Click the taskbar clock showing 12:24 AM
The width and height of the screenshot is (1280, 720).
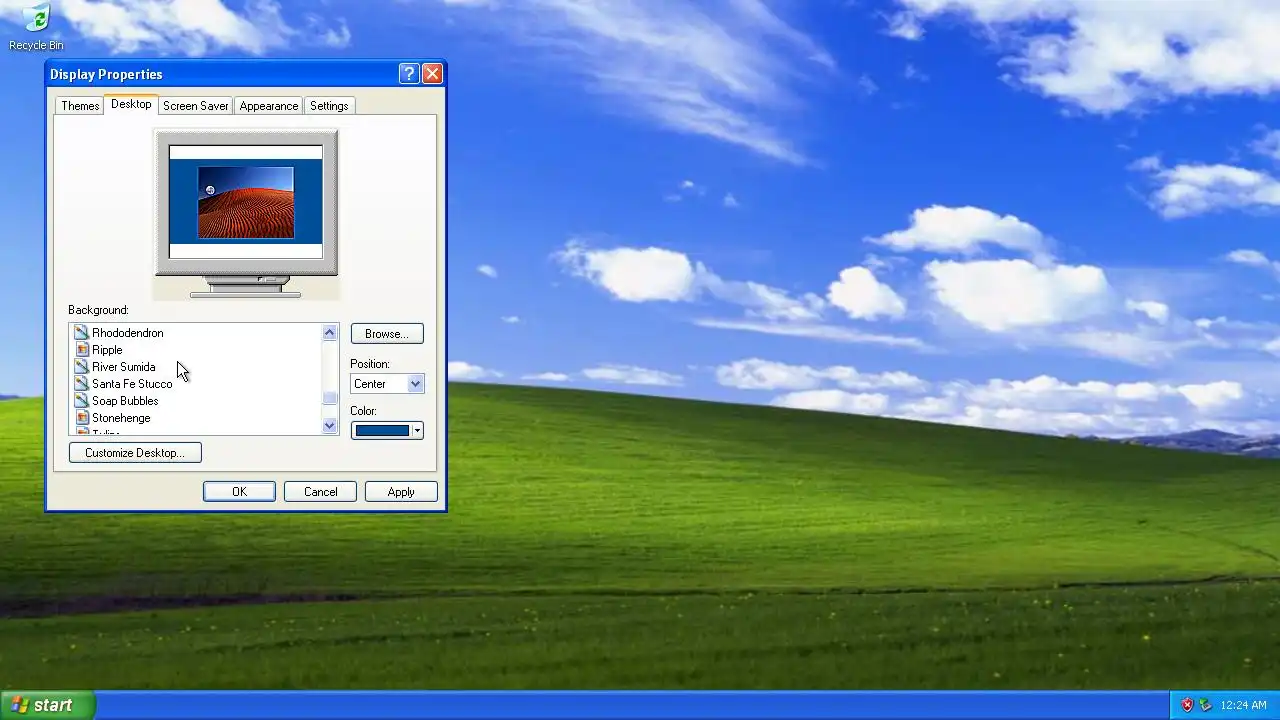(x=1243, y=705)
